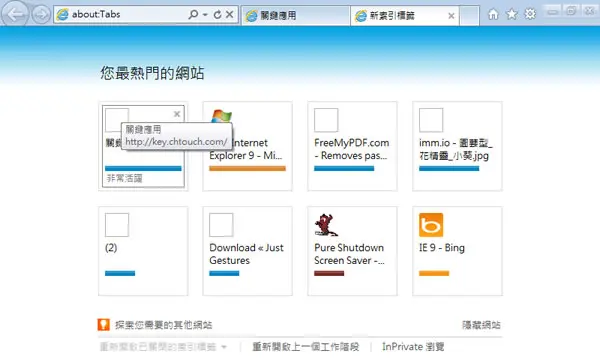Viewport: 600px width, 363px height.
Task: Switch to the 關鍵應用 tab
Action: (x=295, y=16)
